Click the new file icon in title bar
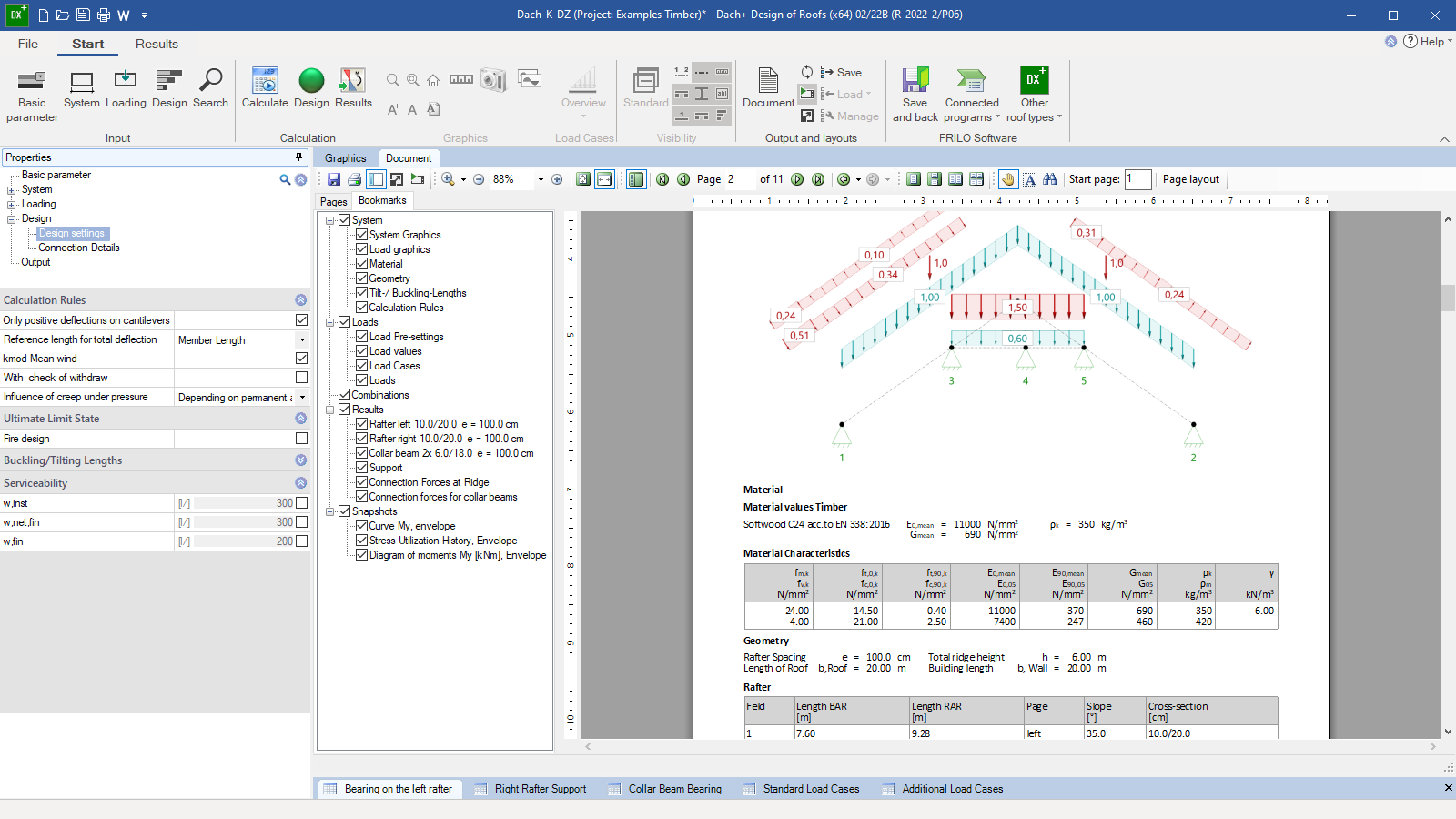 click(x=44, y=15)
